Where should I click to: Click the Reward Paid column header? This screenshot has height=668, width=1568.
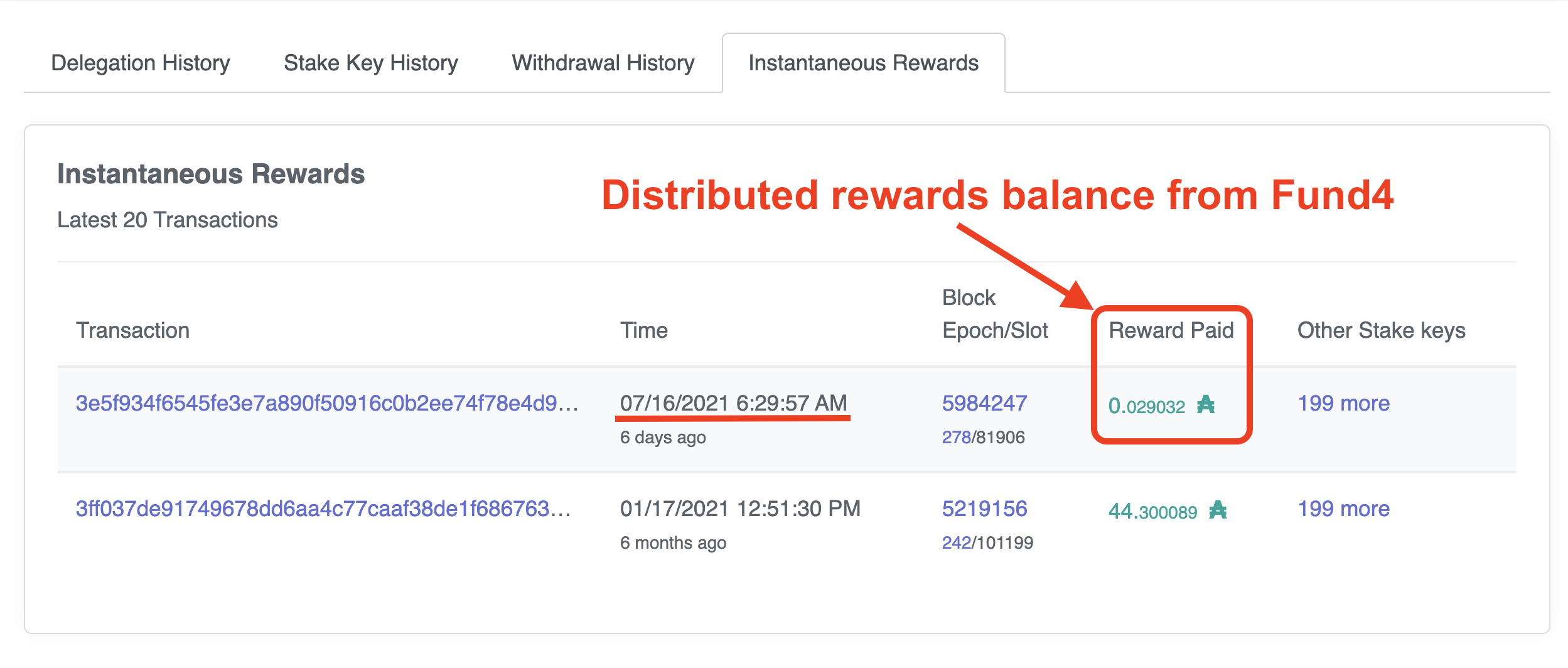point(1171,330)
